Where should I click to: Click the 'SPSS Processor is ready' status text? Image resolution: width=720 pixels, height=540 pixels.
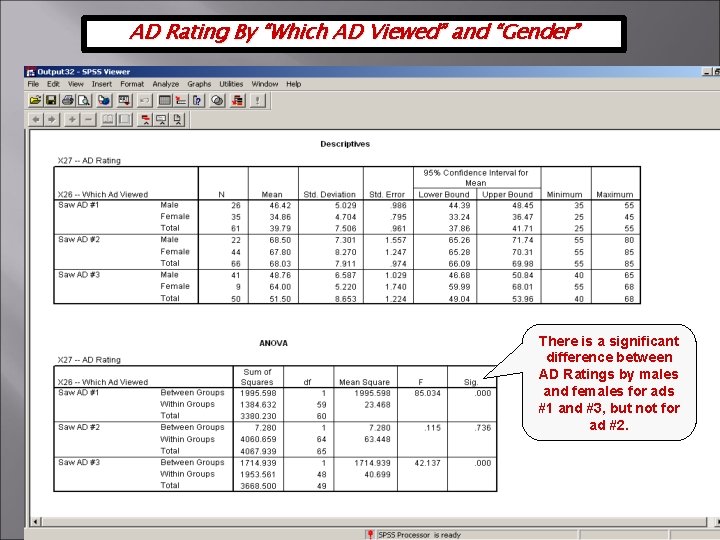pyautogui.click(x=419, y=534)
